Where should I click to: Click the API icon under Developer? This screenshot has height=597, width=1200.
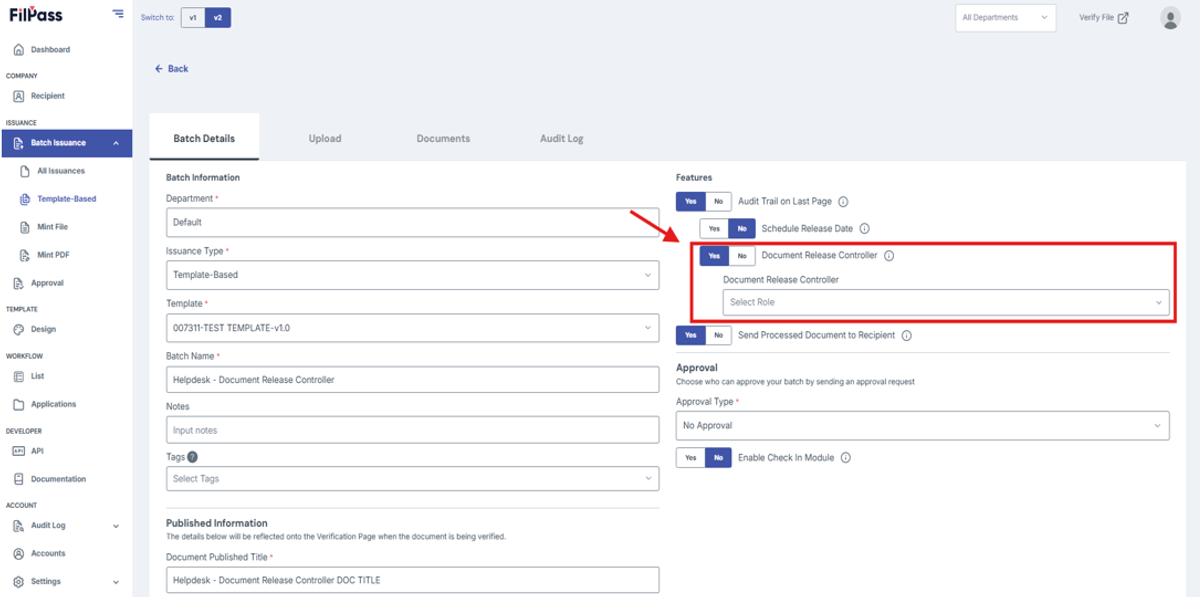(19, 451)
